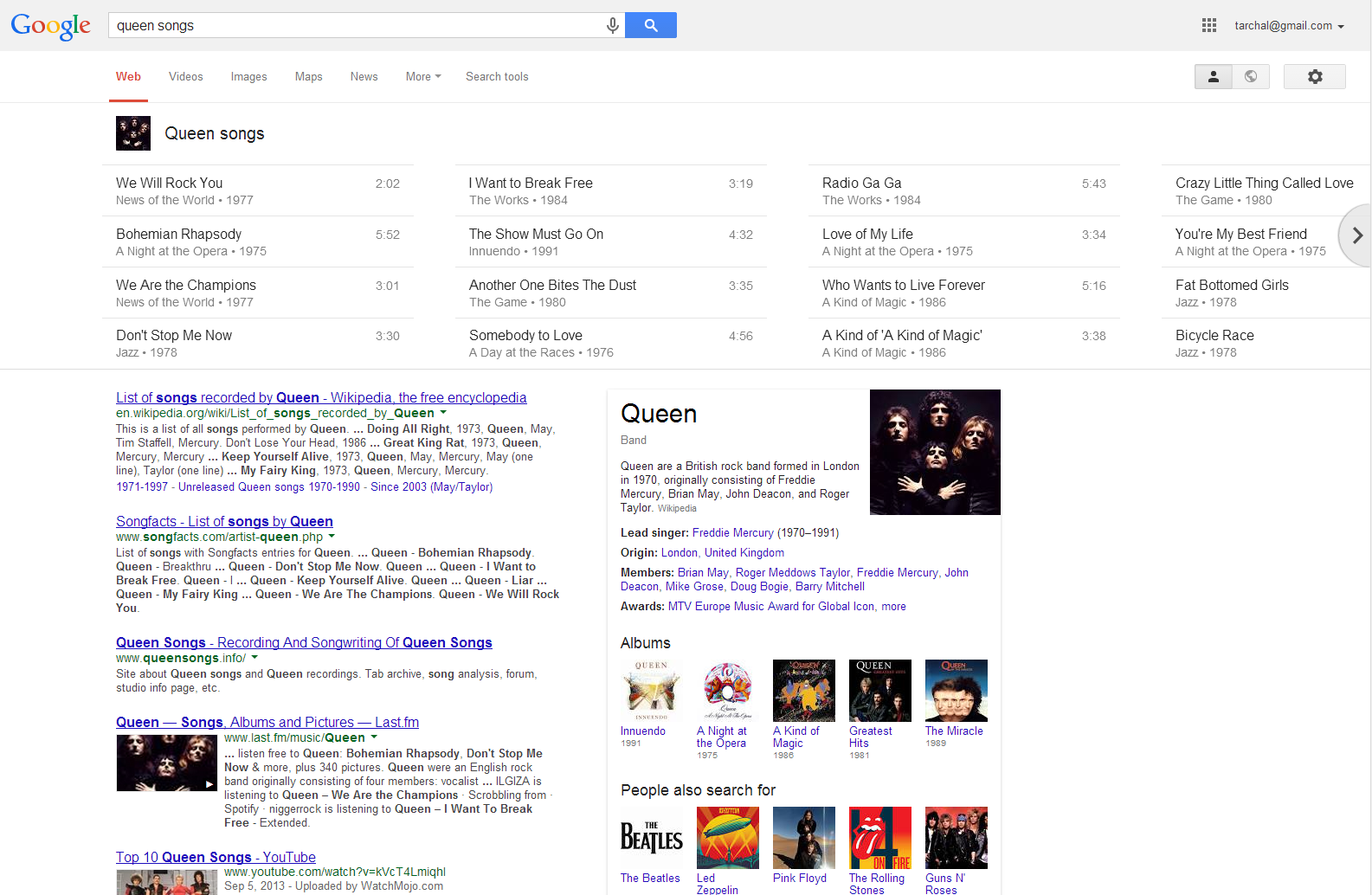Image resolution: width=1372 pixels, height=895 pixels.
Task: Select the Web tab
Action: (x=128, y=76)
